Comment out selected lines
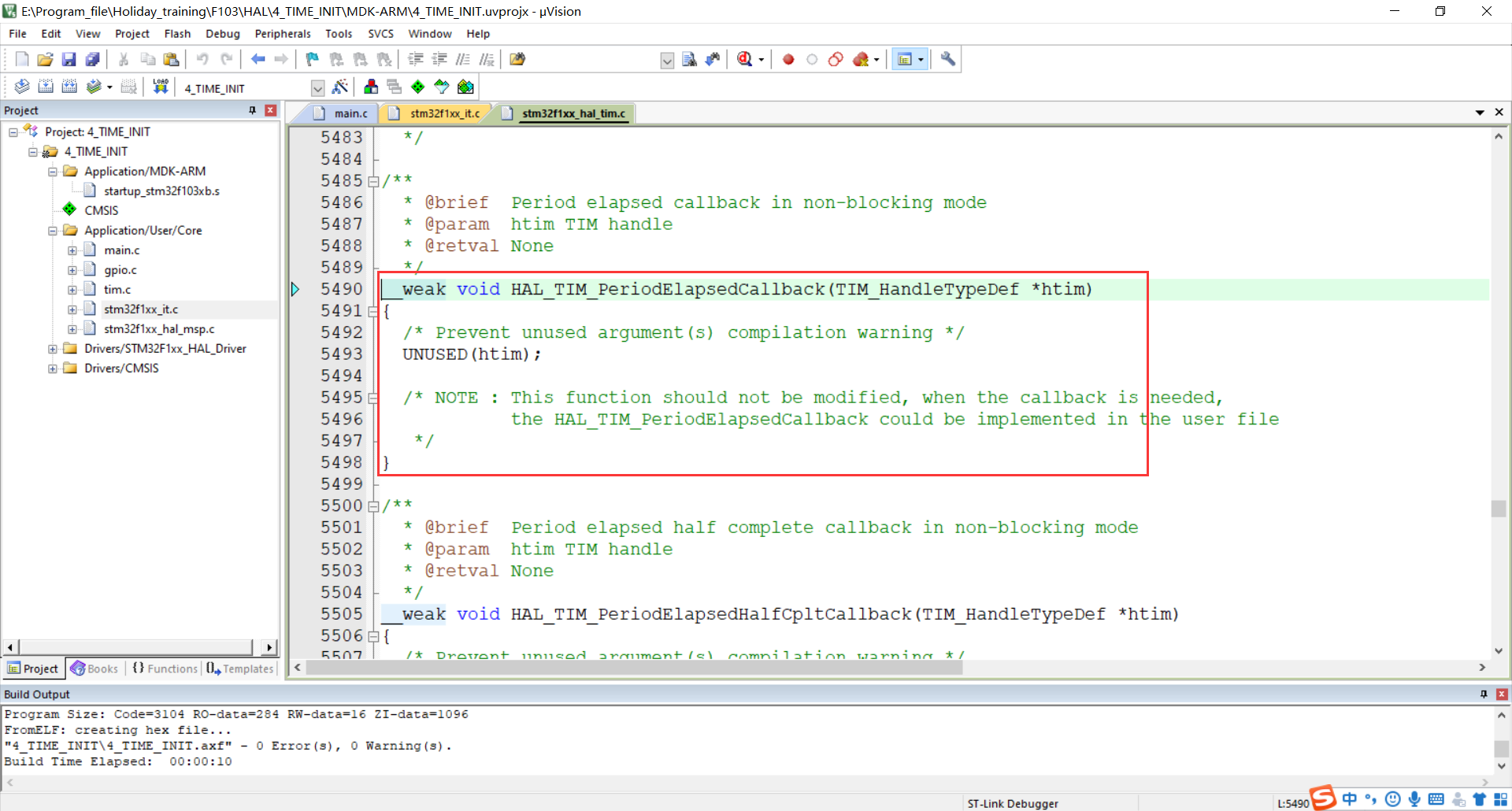The image size is (1512, 811). (463, 59)
